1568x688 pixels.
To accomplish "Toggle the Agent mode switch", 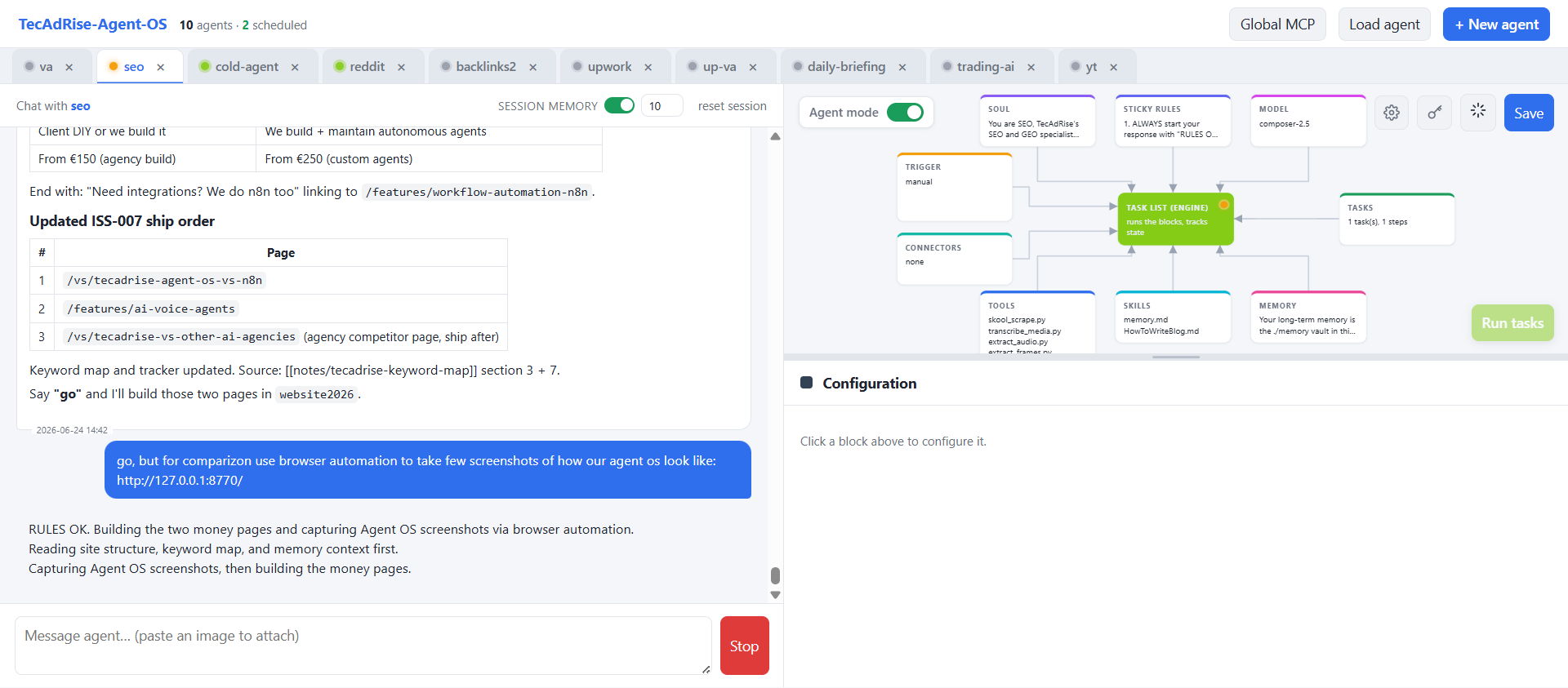I will pyautogui.click(x=905, y=112).
